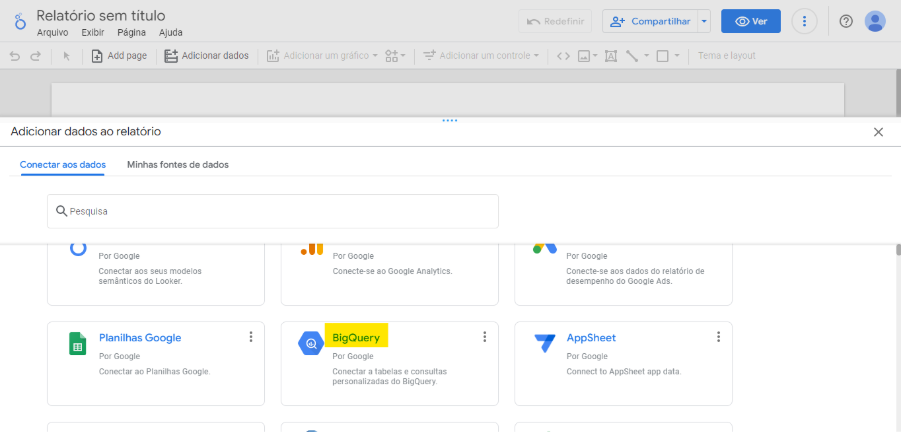This screenshot has height=432, width=901.
Task: Click the insert image icon
Action: click(x=584, y=56)
